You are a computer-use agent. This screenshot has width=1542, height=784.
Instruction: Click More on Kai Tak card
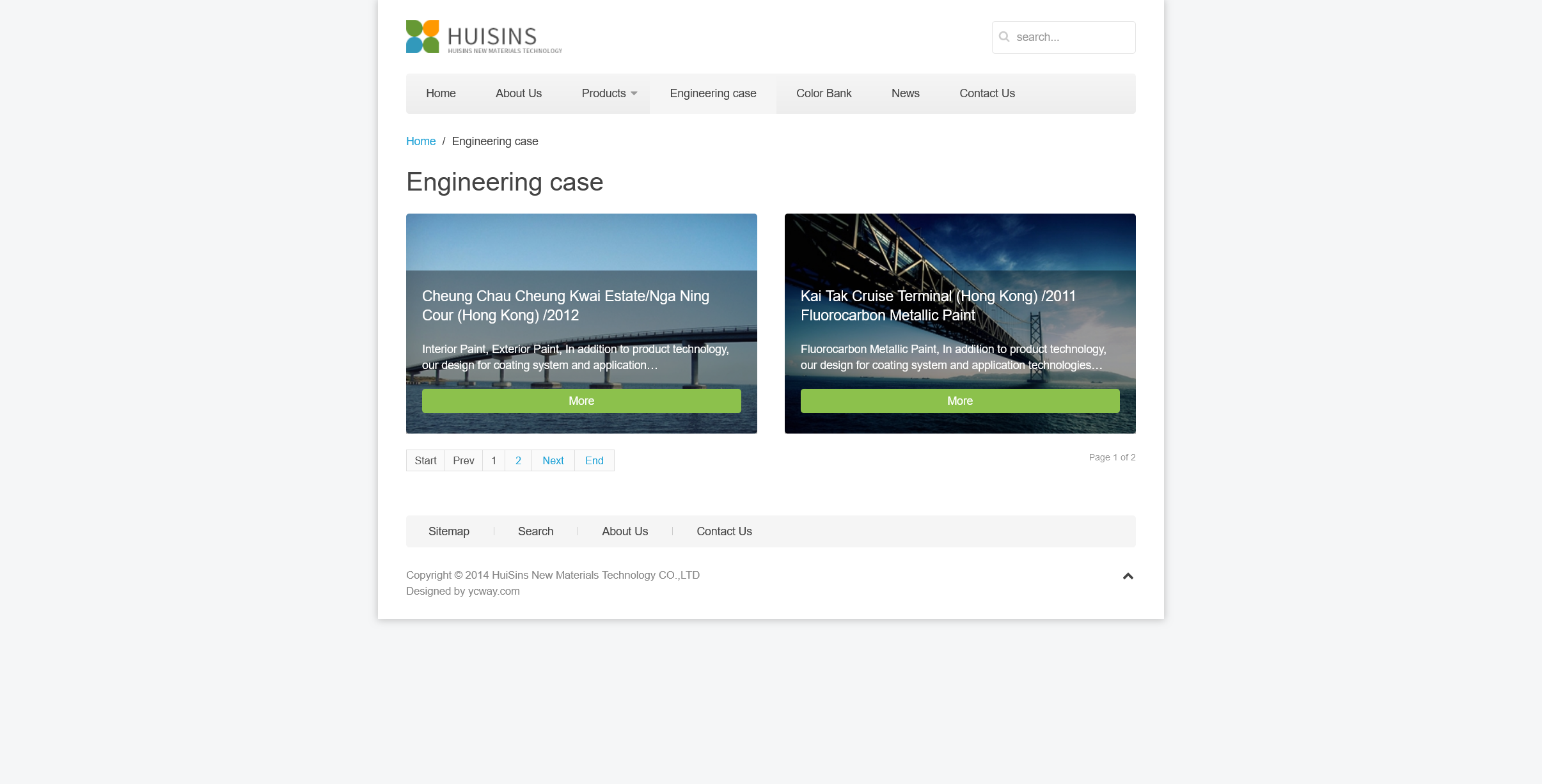click(x=960, y=401)
